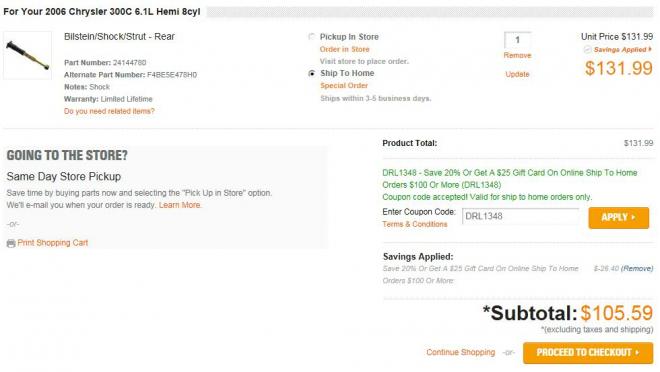The width and height of the screenshot is (660, 372).
Task: Remove the shock from the cart
Action: 517,56
